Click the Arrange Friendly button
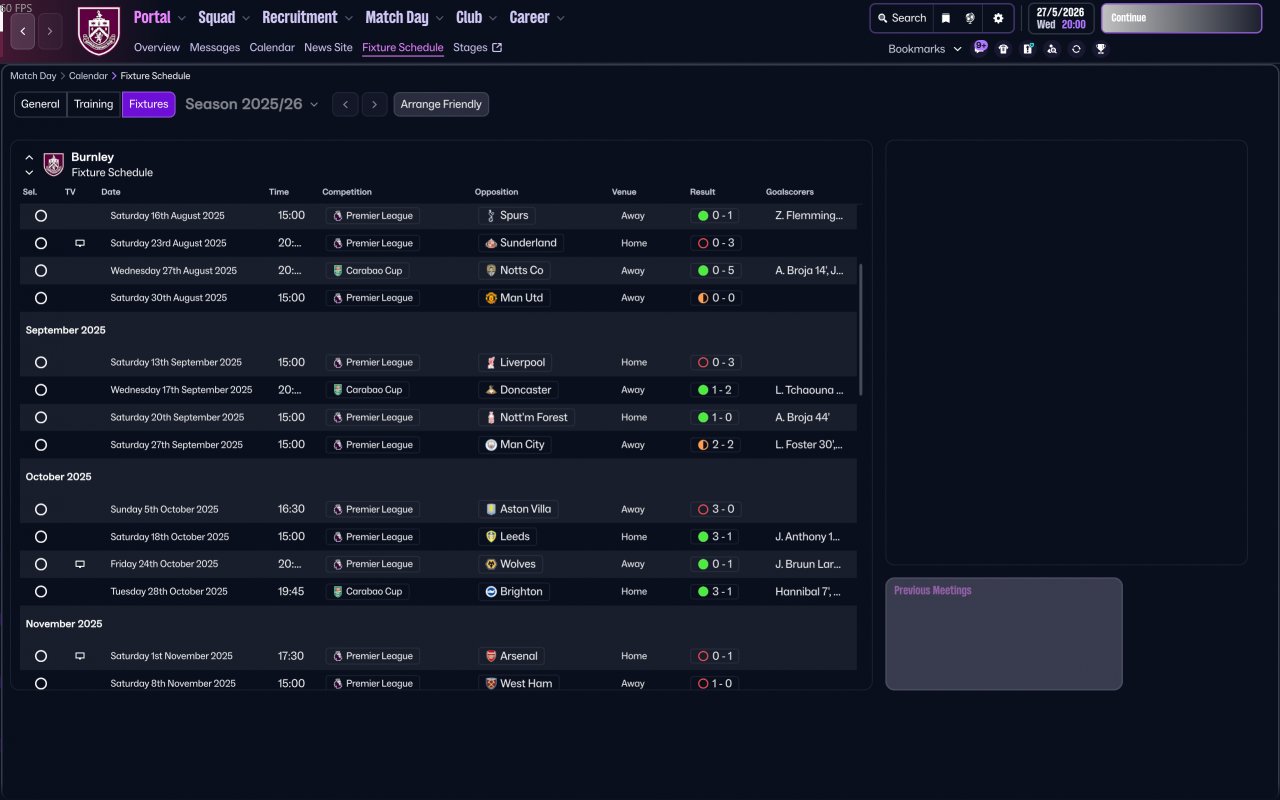Screen dimensions: 1280x800 (441, 104)
